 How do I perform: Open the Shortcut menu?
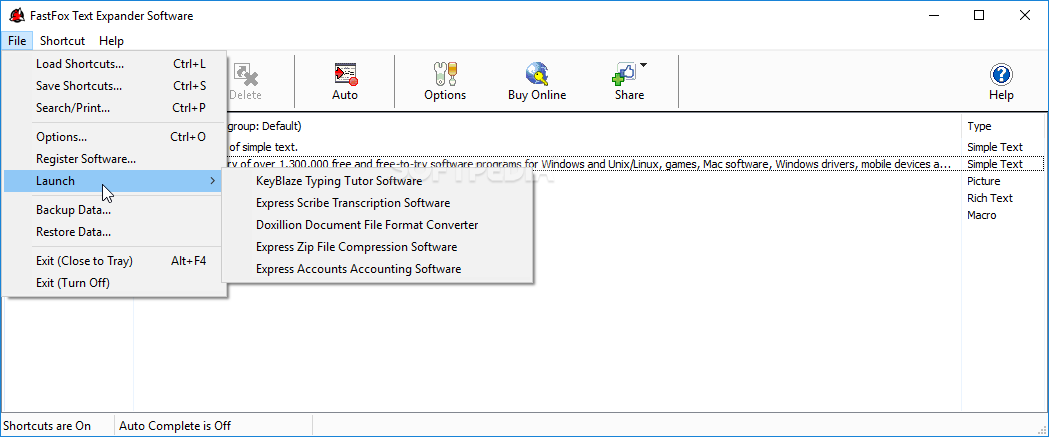pyautogui.click(x=62, y=41)
